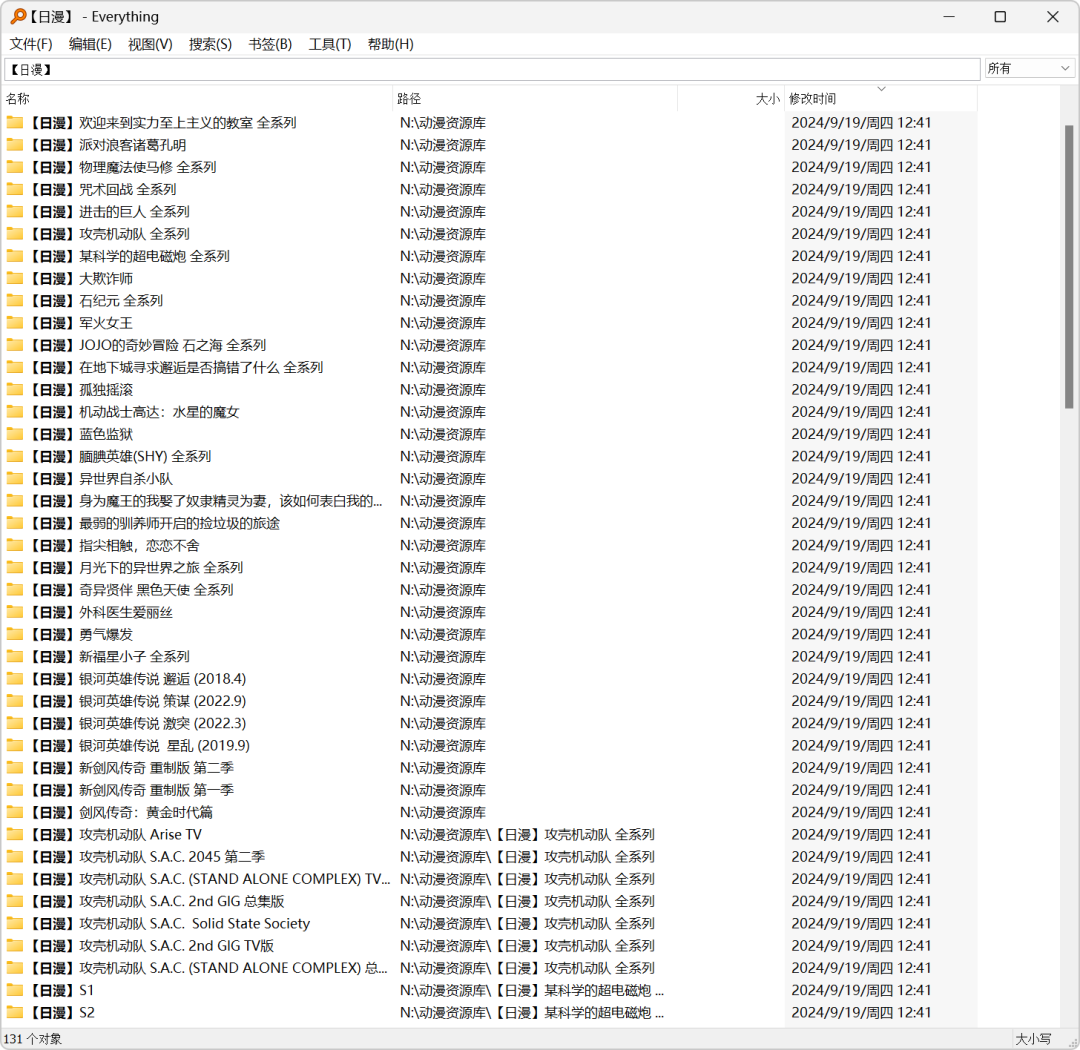1080x1050 pixels.
Task: Sort results by 路径 column header
Action: [x=535, y=99]
